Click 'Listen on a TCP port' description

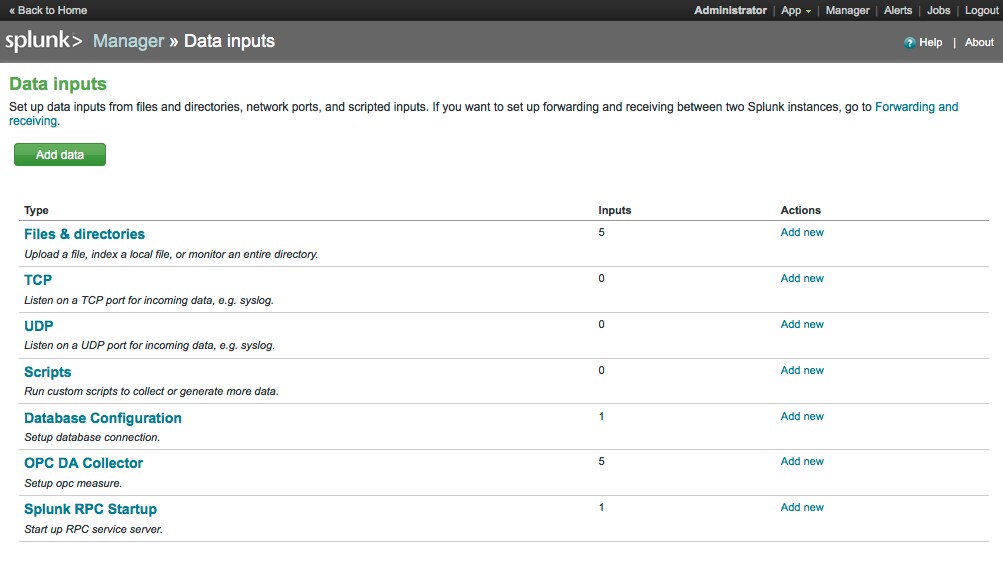(x=148, y=301)
